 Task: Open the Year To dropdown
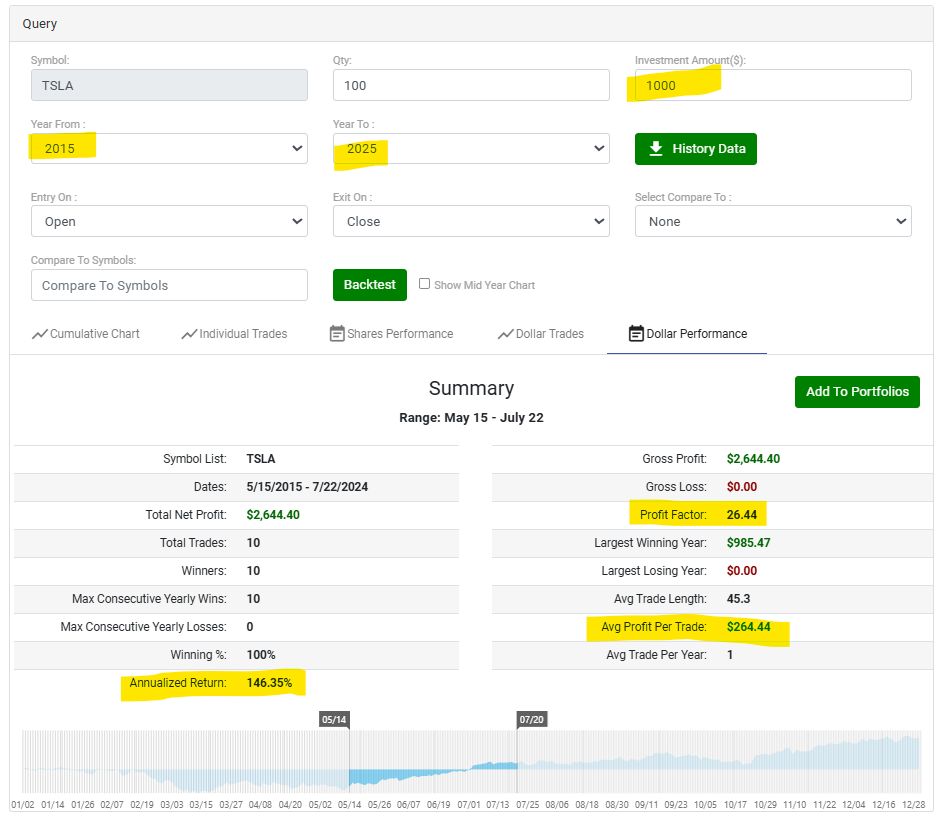[471, 149]
